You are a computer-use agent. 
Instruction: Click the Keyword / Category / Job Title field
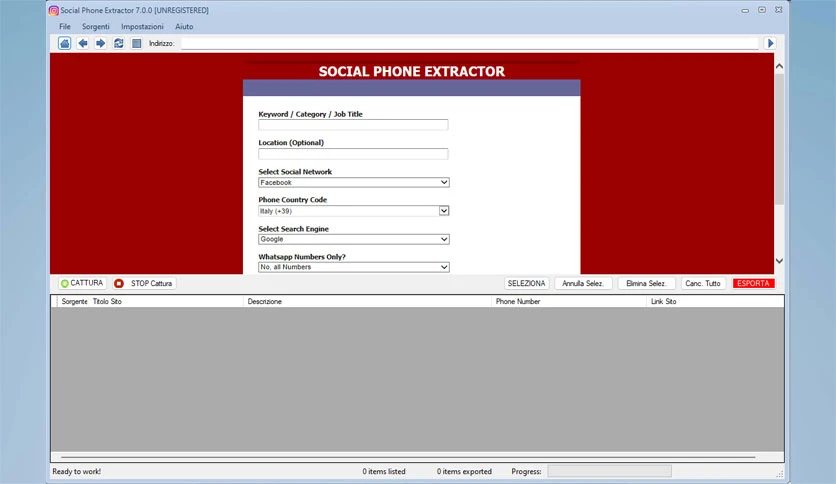coord(353,125)
